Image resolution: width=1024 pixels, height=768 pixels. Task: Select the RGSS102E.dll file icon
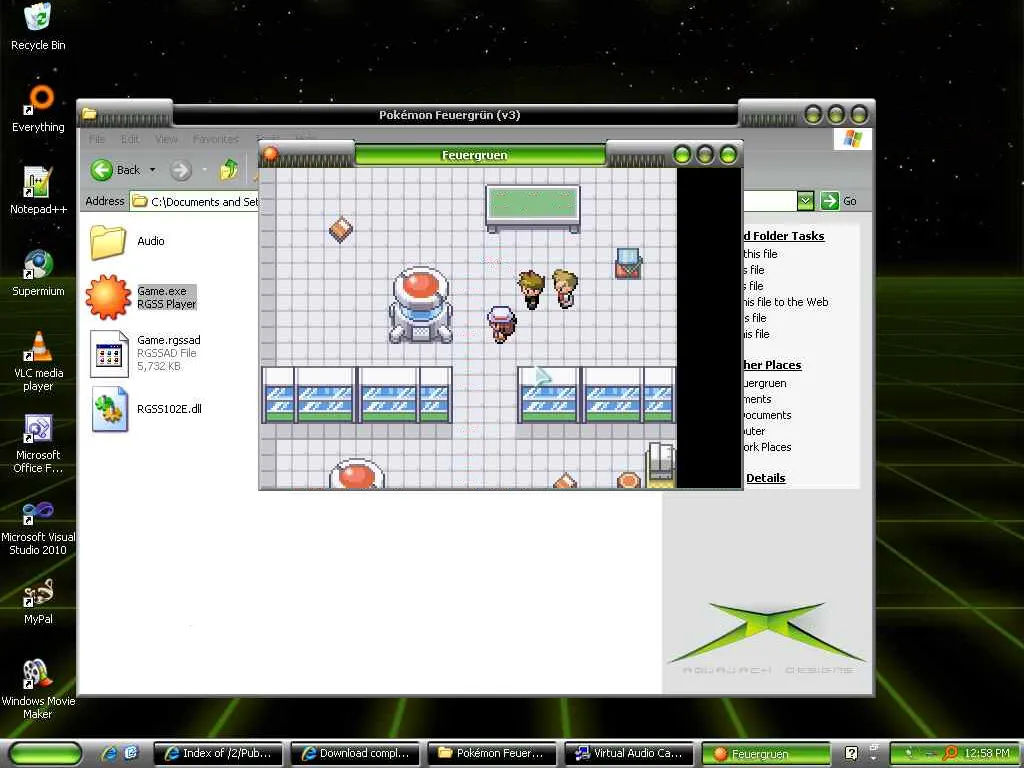click(x=109, y=409)
